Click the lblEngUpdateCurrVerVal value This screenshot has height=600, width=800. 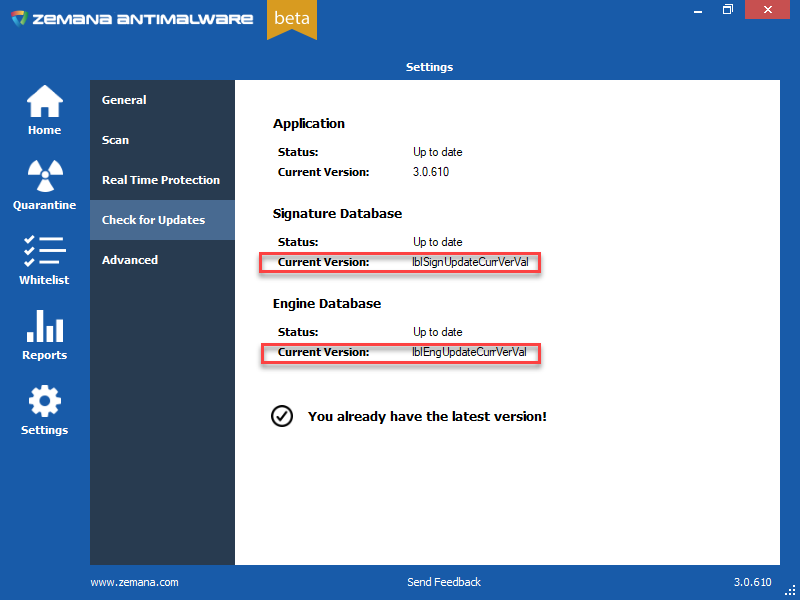(x=469, y=352)
